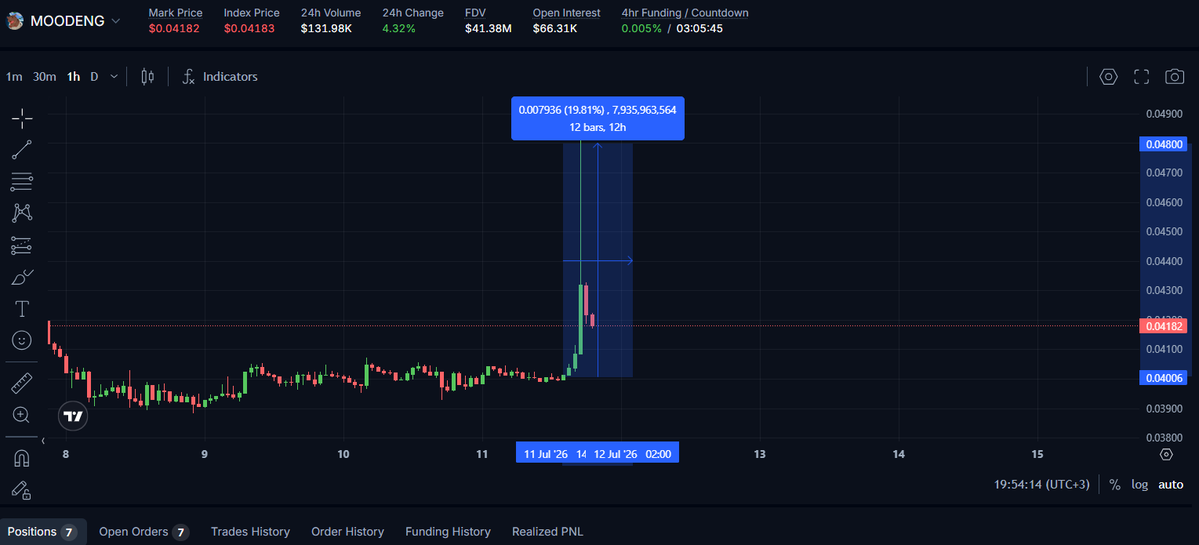Select the D daily timeframe
Image resolution: width=1199 pixels, height=545 pixels.
94,76
